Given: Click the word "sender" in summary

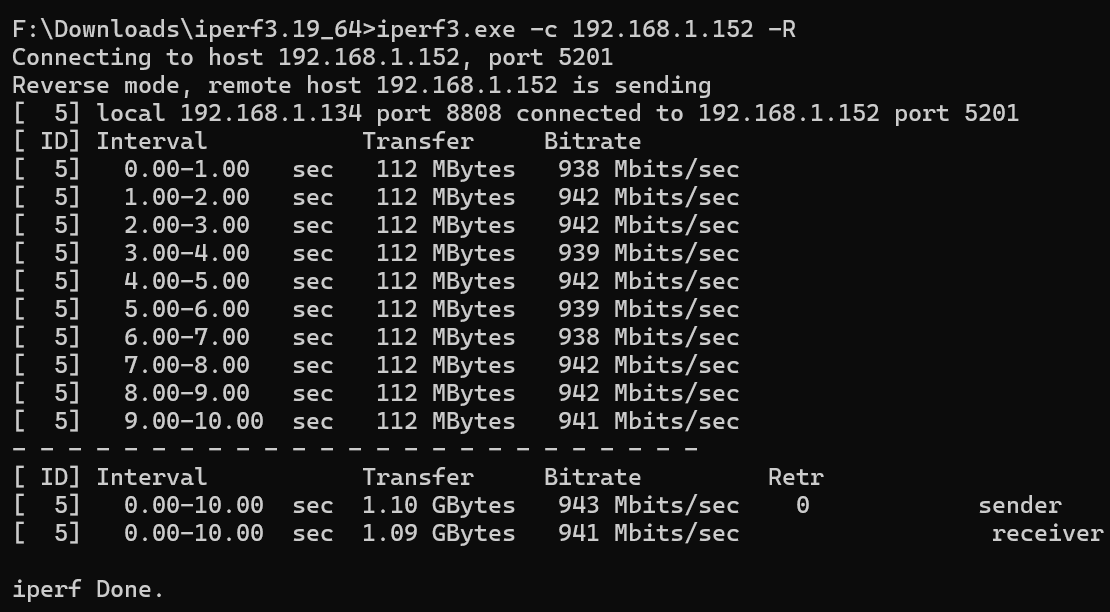Looking at the screenshot, I should pos(1019,505).
